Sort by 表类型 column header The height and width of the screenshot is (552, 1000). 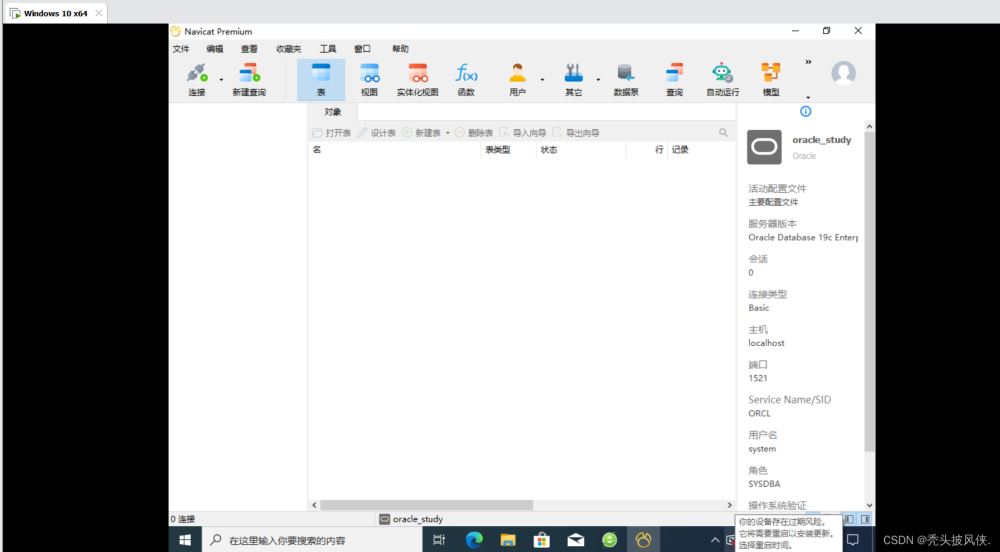tap(508, 150)
